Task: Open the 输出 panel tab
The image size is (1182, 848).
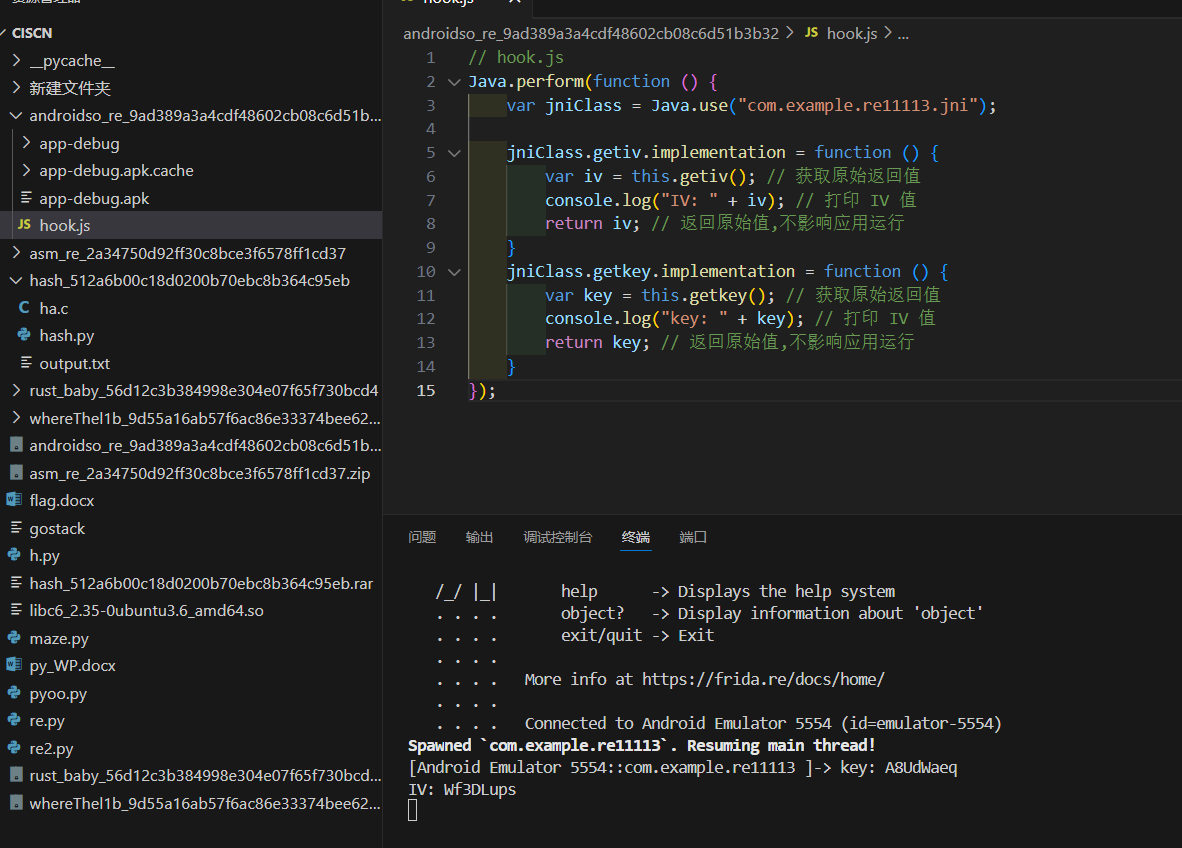Action: [x=479, y=537]
